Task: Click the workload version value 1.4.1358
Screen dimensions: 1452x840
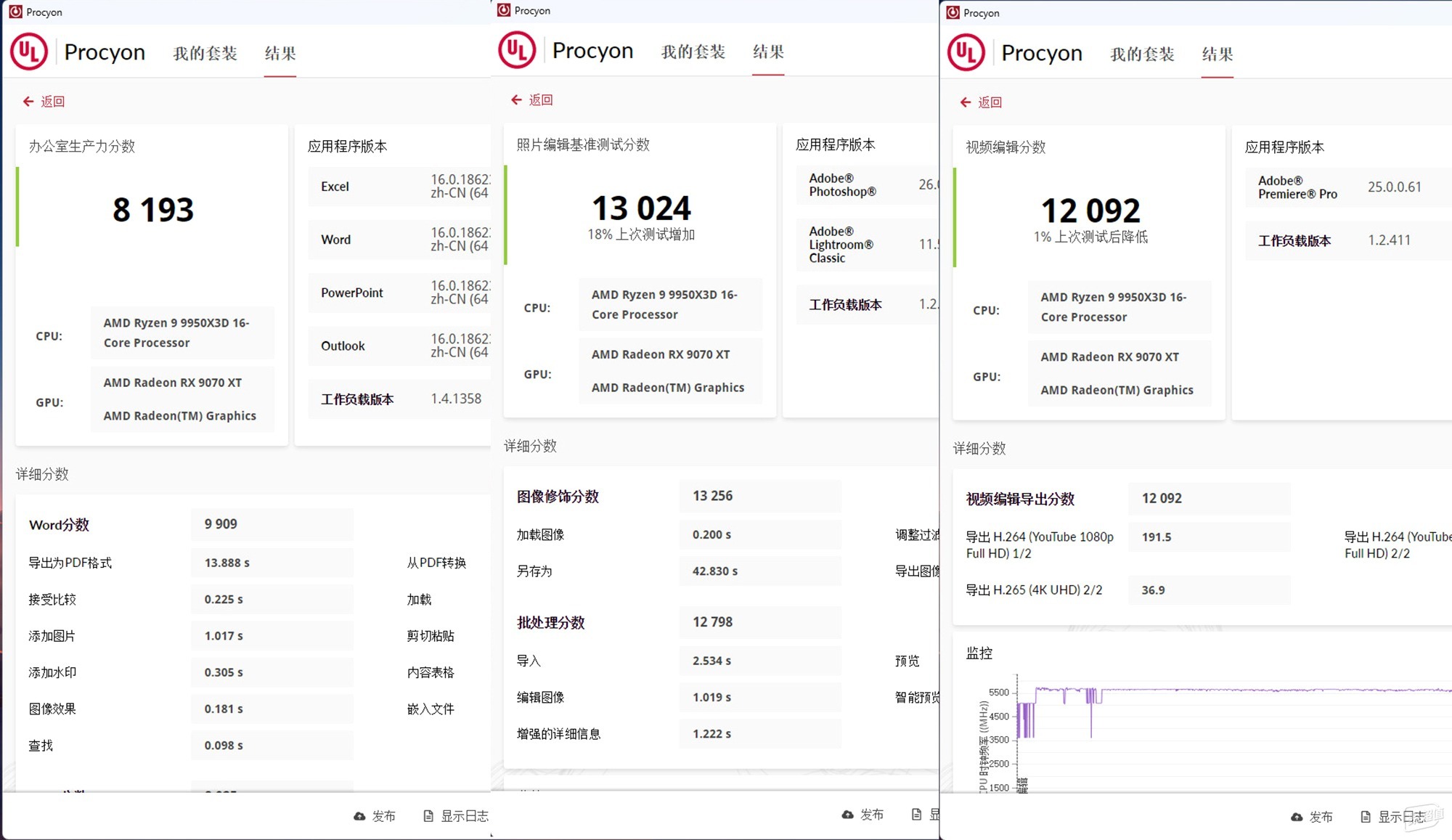Action: pyautogui.click(x=456, y=399)
